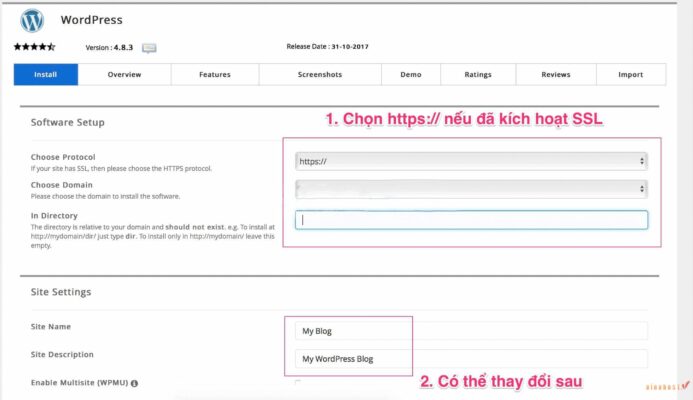693x400 pixels.
Task: Open the Import tab
Action: pos(631,75)
